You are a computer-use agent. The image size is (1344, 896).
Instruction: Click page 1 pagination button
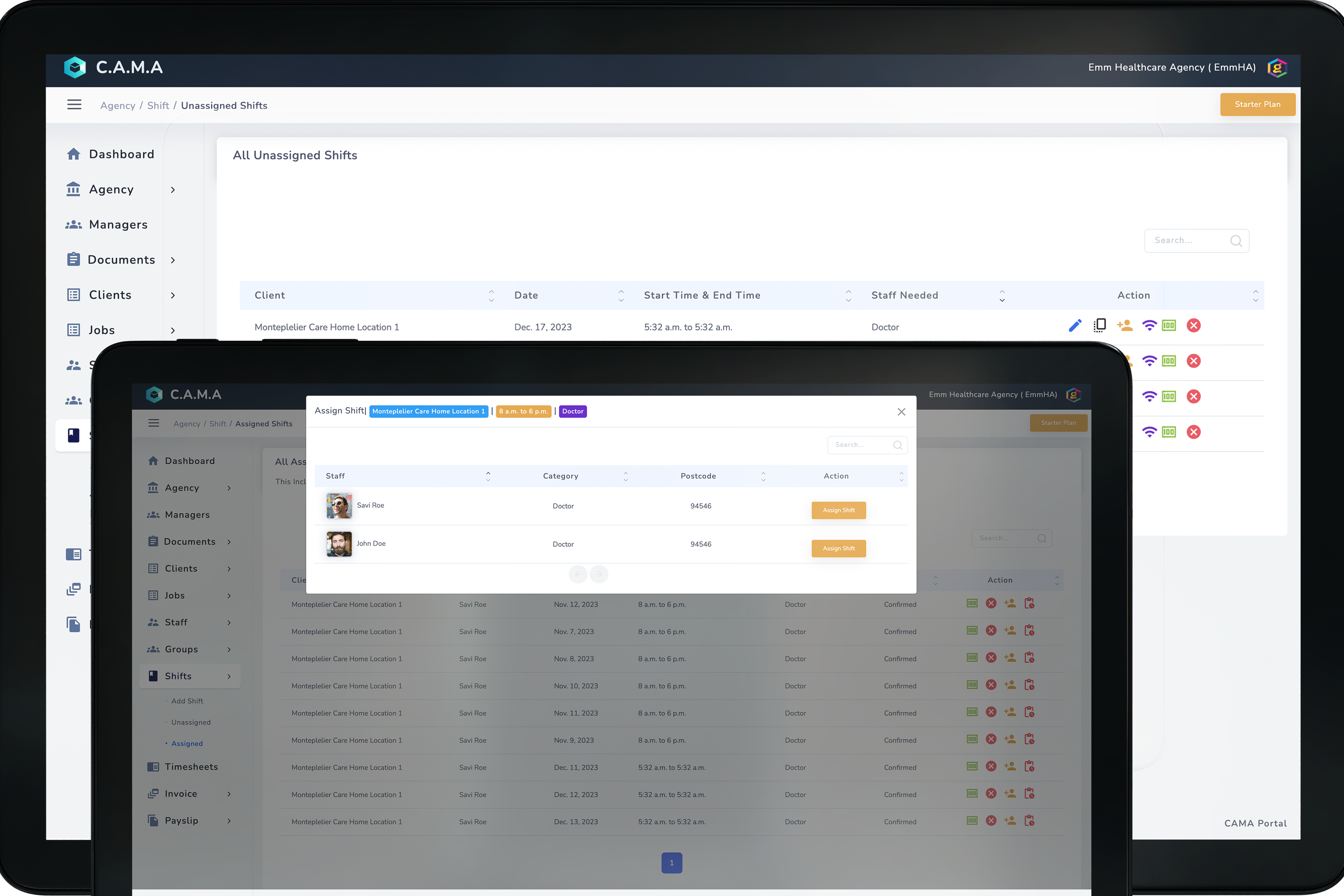coord(671,863)
